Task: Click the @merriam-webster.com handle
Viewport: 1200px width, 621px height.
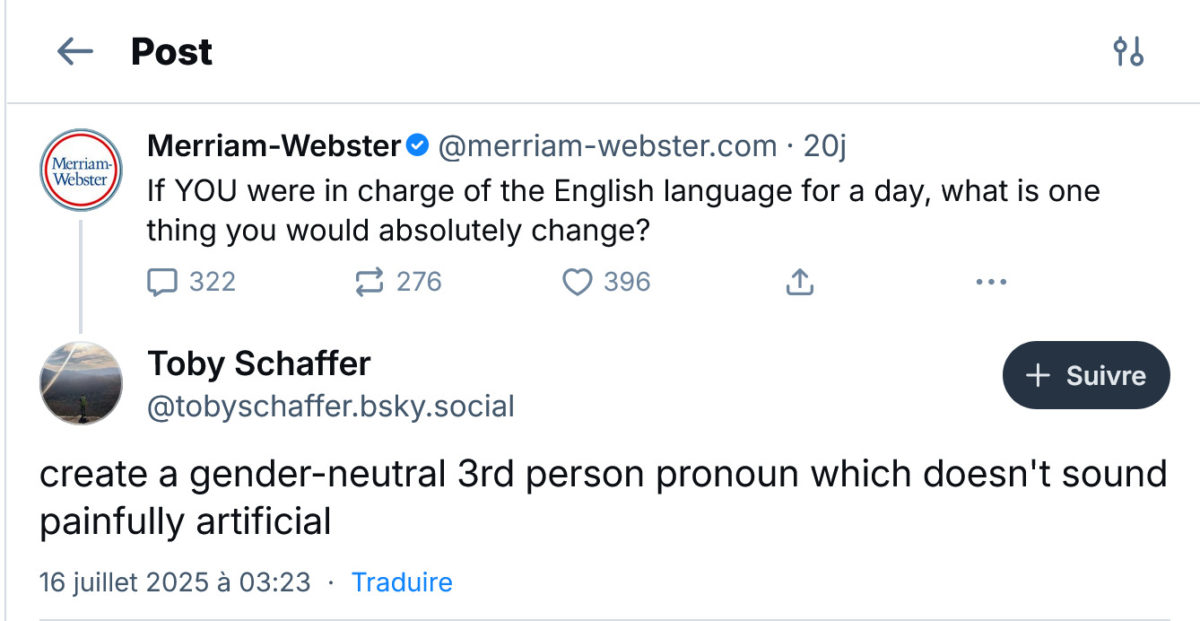Action: [608, 147]
